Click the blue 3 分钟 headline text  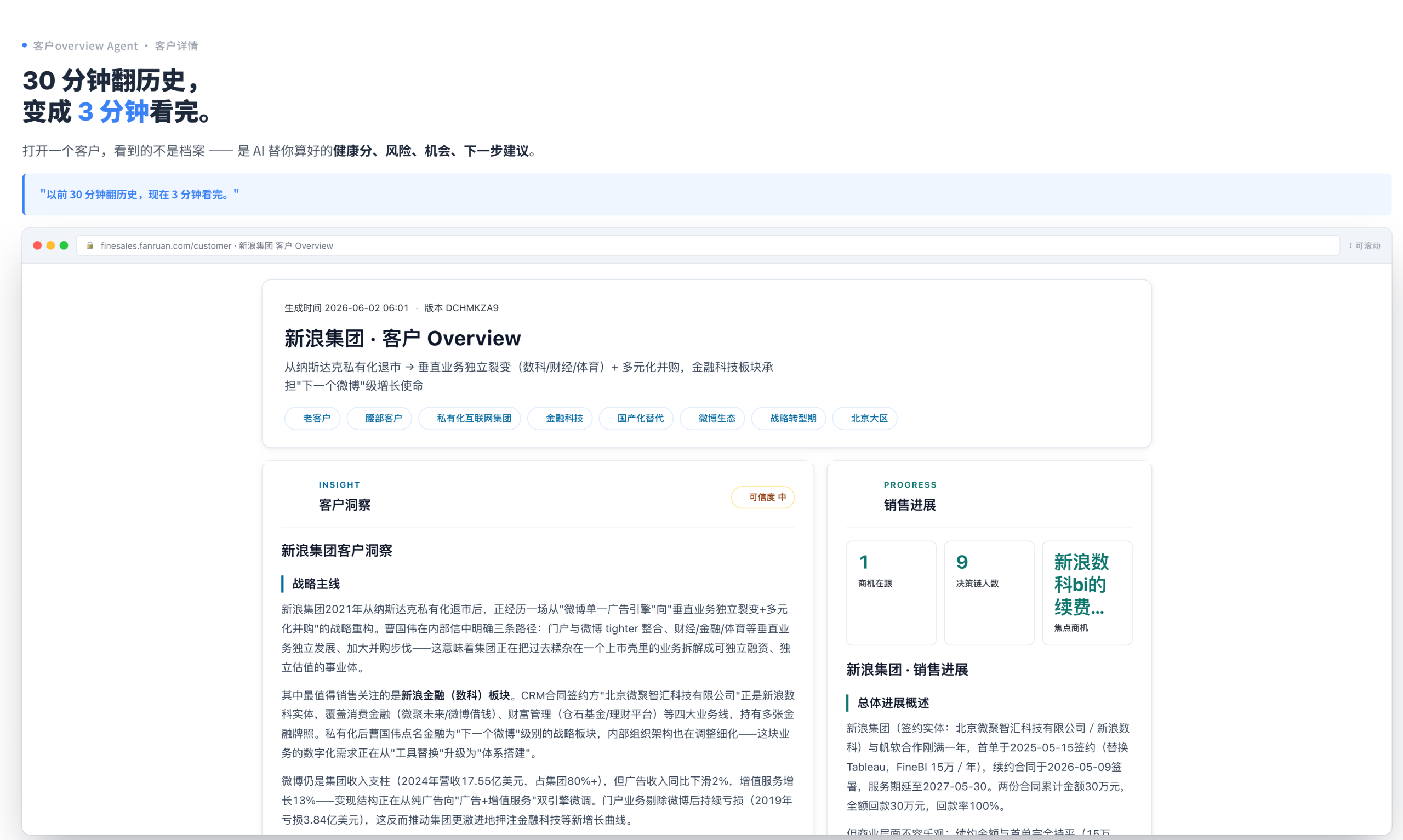[113, 112]
